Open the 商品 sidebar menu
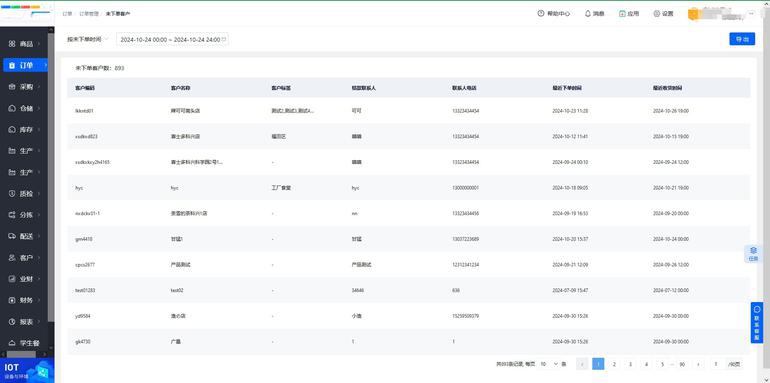Viewport: 770px width, 383px height. point(24,44)
